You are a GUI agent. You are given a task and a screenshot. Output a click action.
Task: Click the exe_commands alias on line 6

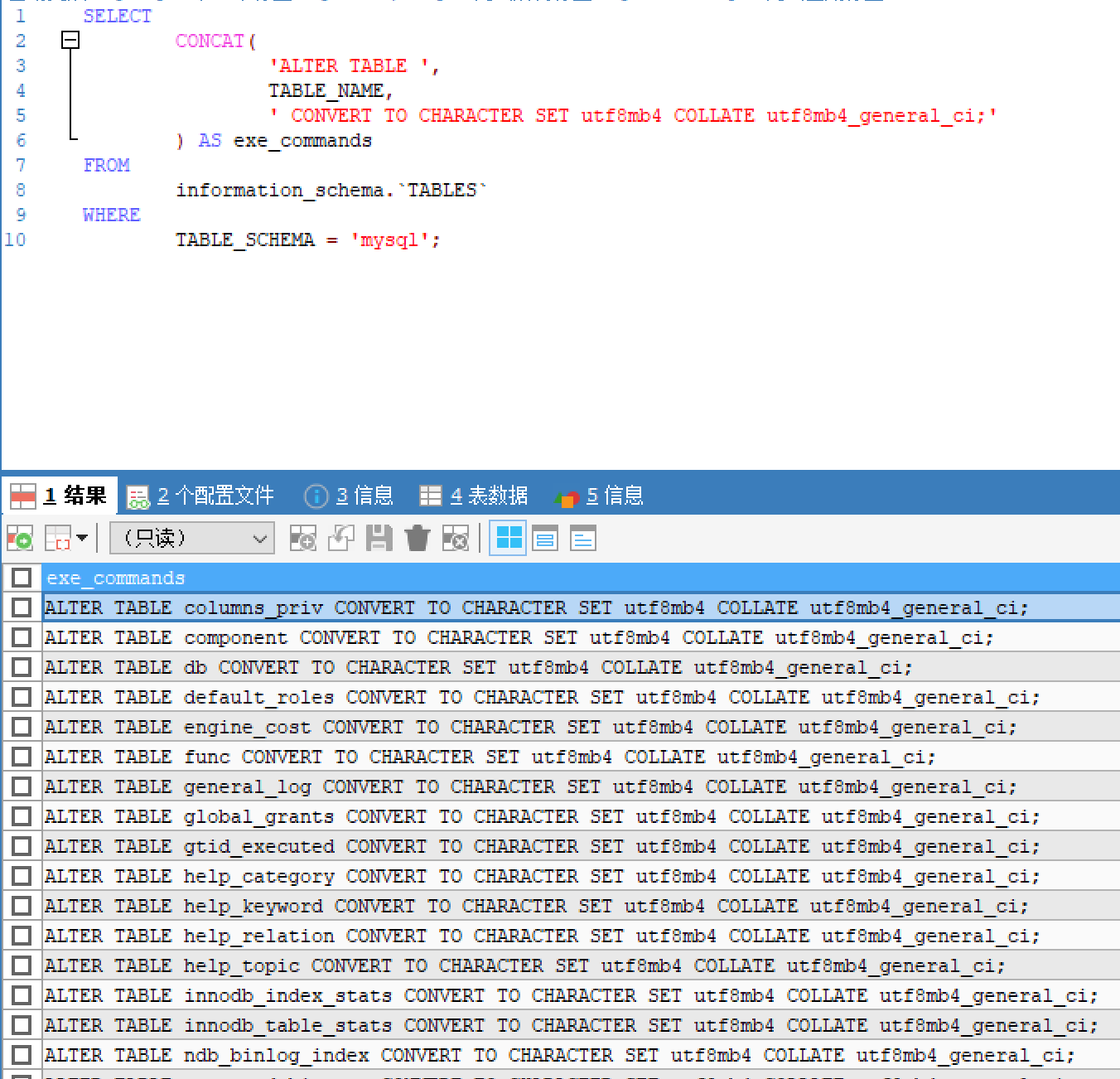coord(303,141)
